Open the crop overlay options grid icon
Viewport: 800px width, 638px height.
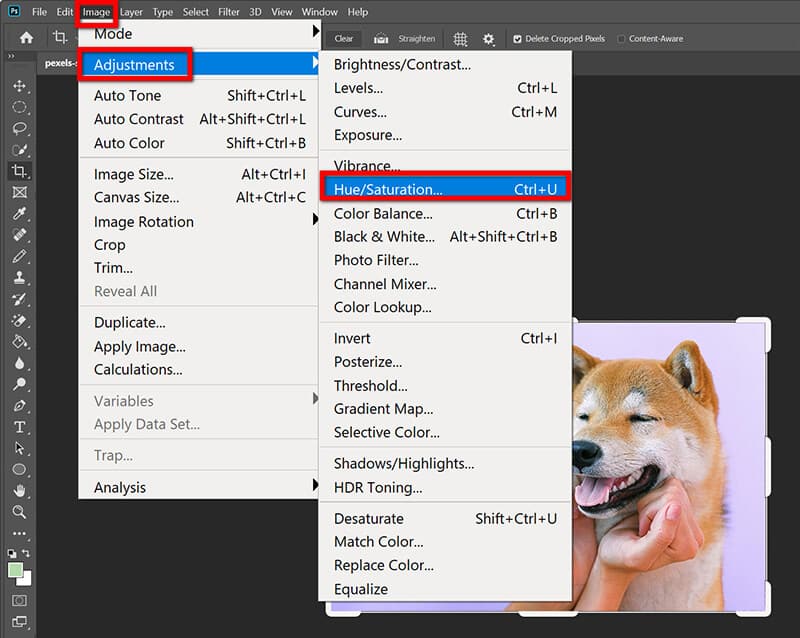coord(459,38)
